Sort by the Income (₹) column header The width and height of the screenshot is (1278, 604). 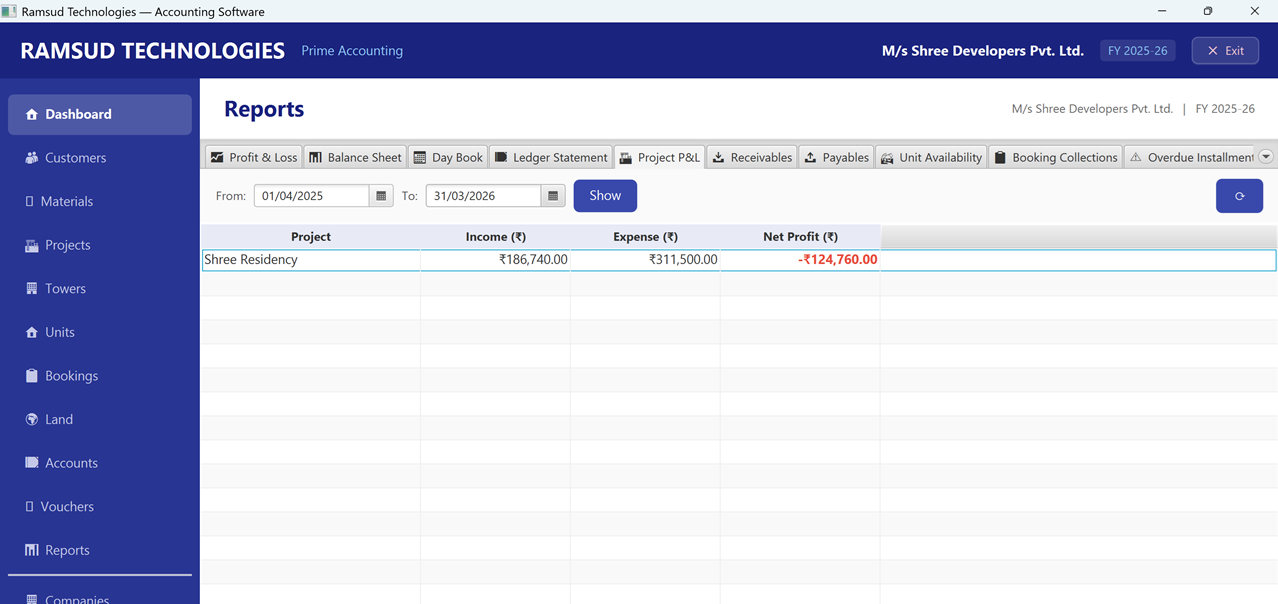click(x=495, y=237)
